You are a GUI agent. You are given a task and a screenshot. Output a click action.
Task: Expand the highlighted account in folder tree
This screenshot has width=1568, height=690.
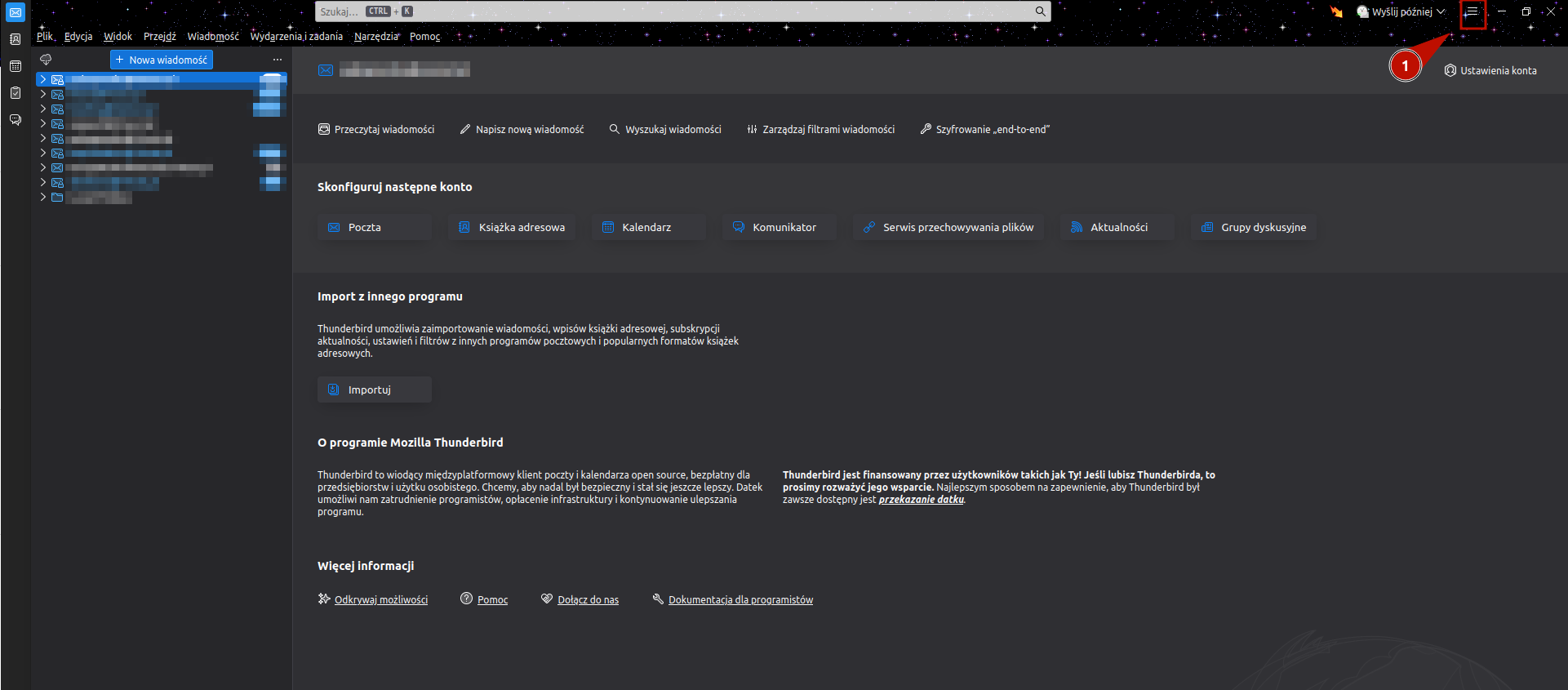42,80
